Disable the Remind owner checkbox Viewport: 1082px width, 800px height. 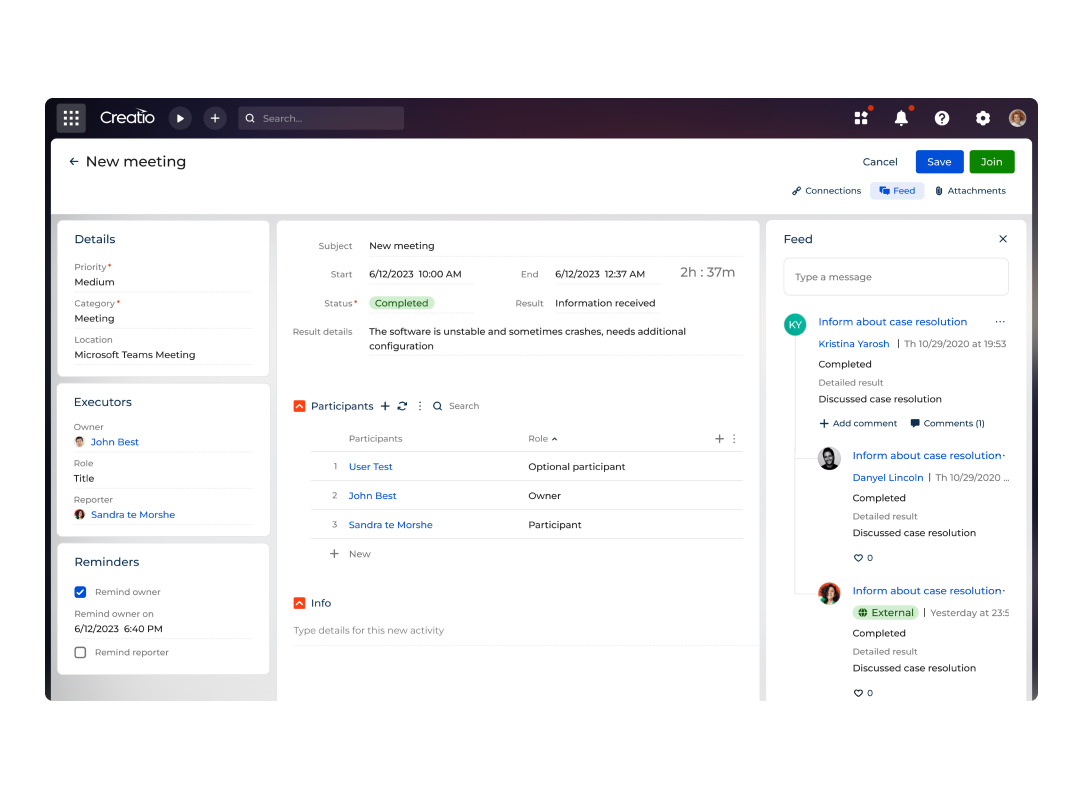79,591
